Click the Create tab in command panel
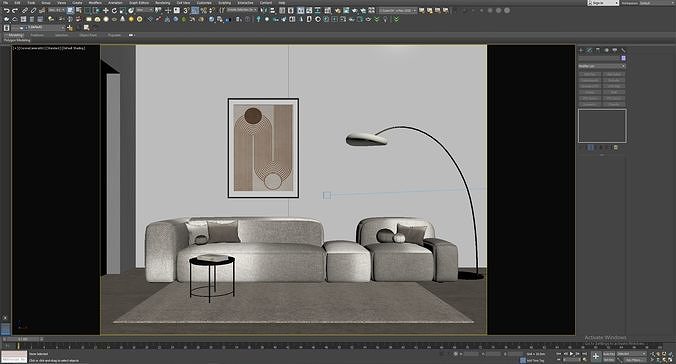This screenshot has height=364, width=676. [581, 50]
